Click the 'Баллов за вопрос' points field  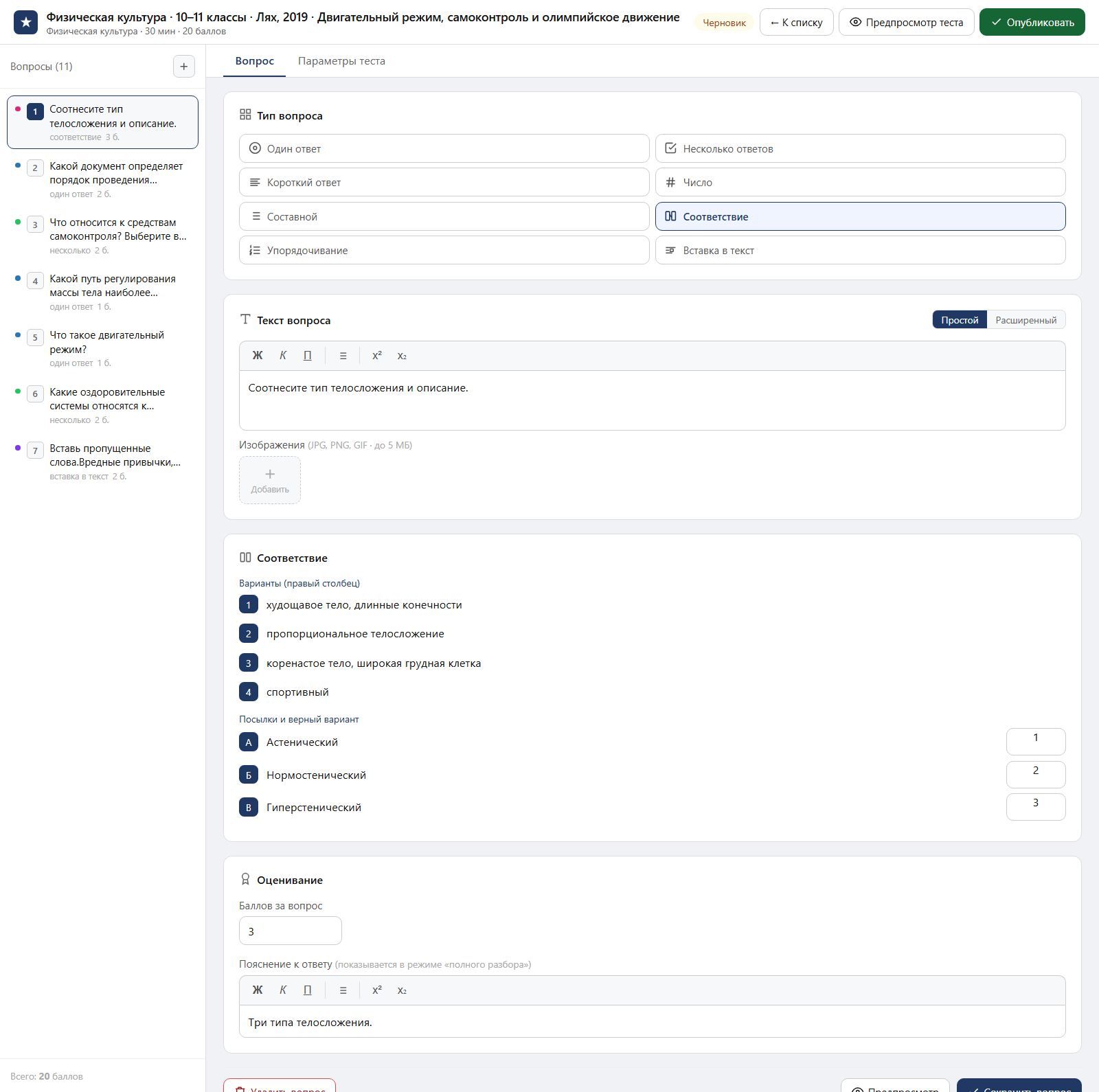(x=290, y=931)
